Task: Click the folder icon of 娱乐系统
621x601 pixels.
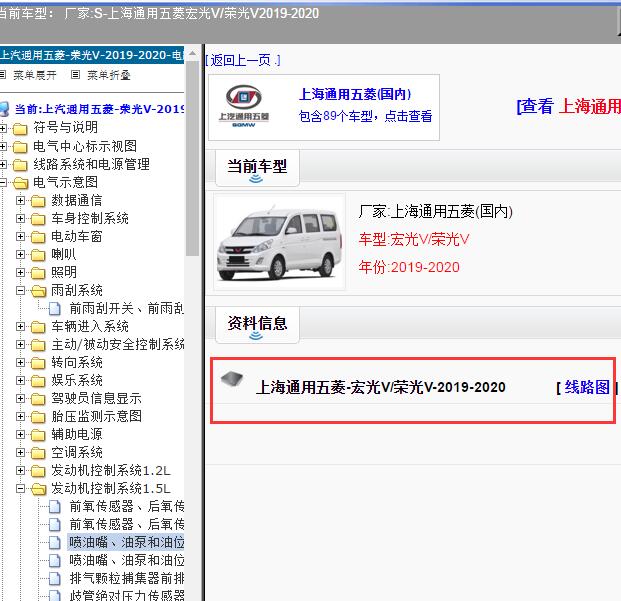Action: click(x=38, y=381)
